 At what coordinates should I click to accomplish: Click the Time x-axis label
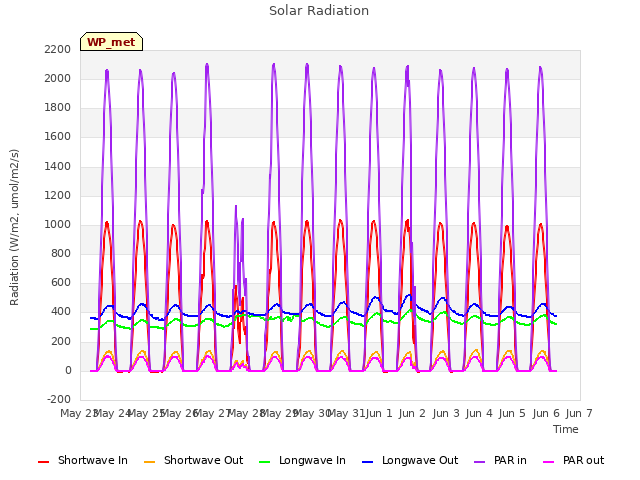coord(566,429)
